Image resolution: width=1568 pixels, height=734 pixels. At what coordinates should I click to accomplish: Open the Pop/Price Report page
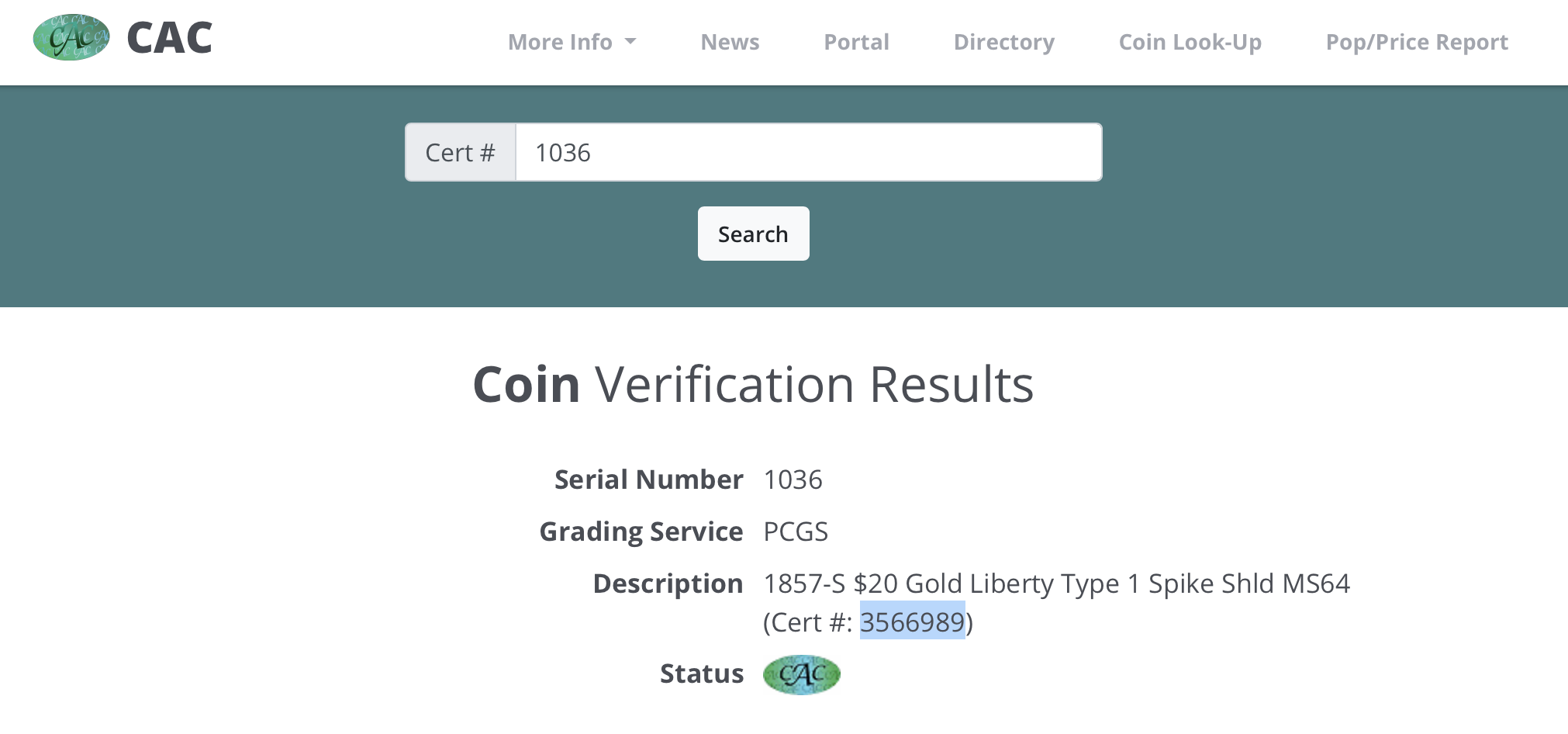pyautogui.click(x=1417, y=42)
